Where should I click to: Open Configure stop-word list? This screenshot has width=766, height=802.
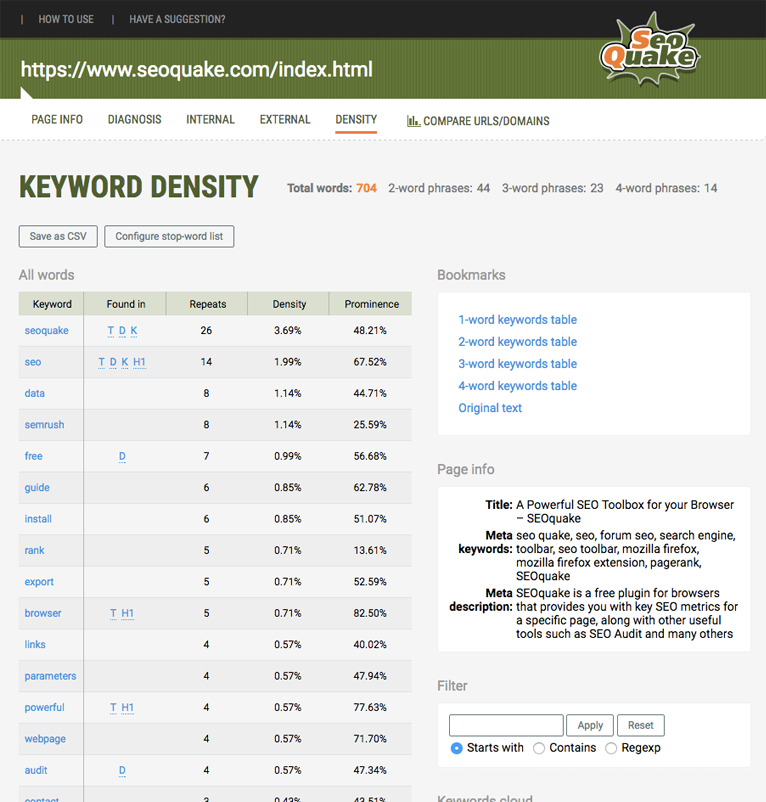[169, 236]
